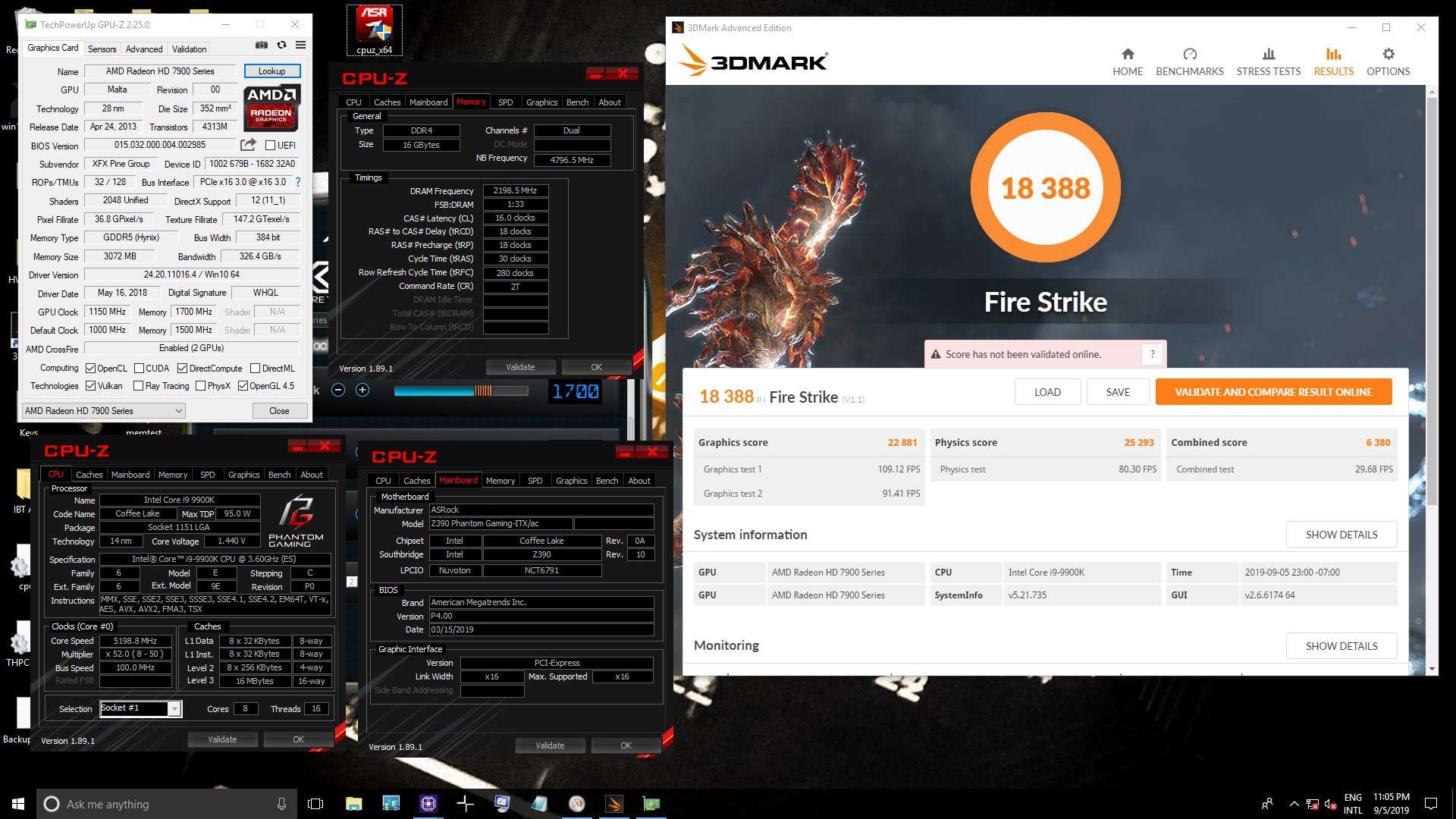Click the Close button in GPU-Z

point(279,411)
